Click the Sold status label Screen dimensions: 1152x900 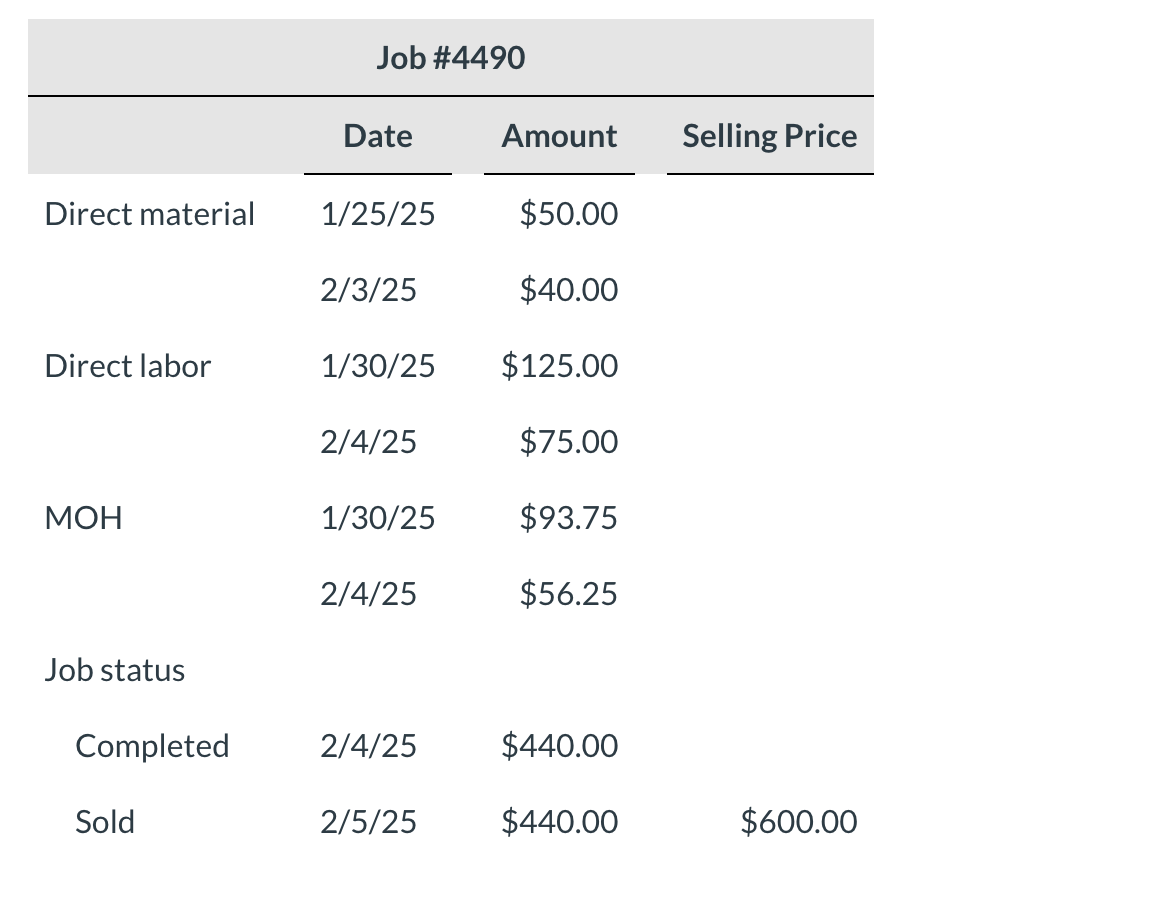[x=105, y=822]
